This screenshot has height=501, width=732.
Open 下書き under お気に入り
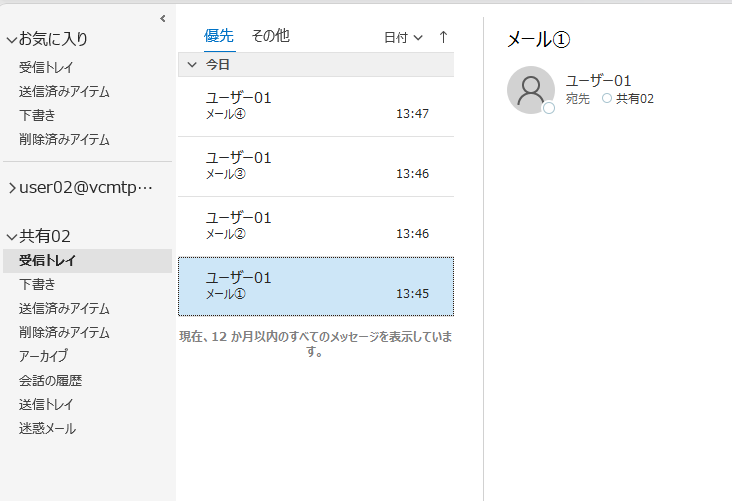pyautogui.click(x=37, y=115)
